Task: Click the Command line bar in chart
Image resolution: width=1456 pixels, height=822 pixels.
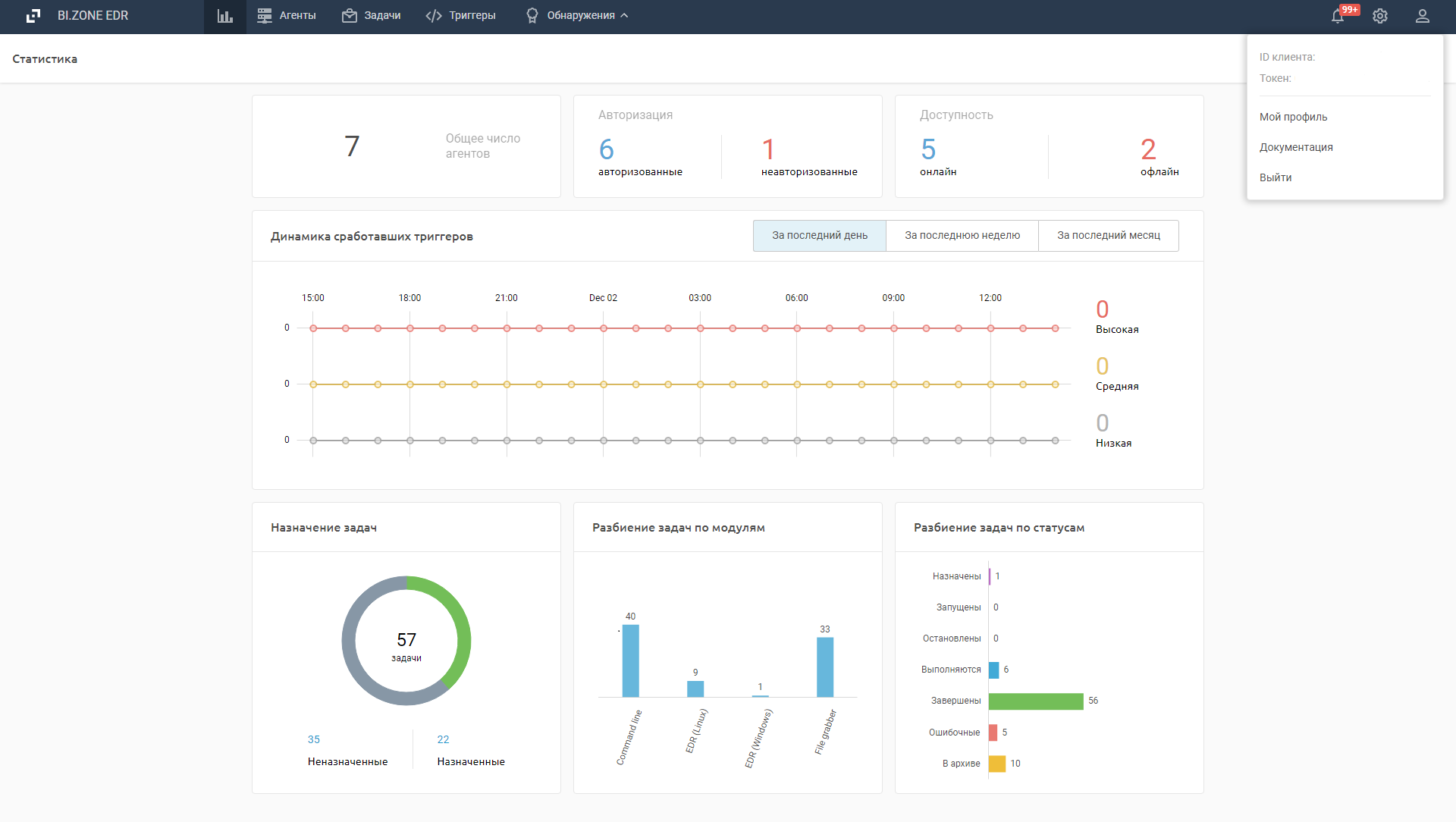Action: (x=630, y=661)
